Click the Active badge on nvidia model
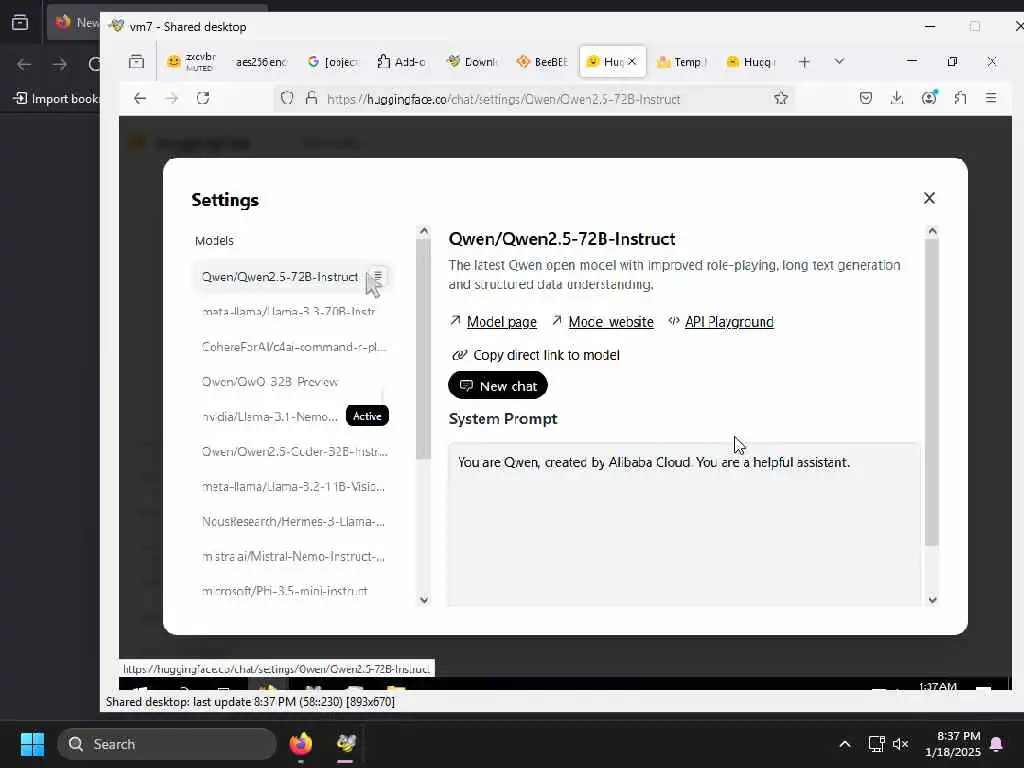This screenshot has height=768, width=1024. point(367,416)
